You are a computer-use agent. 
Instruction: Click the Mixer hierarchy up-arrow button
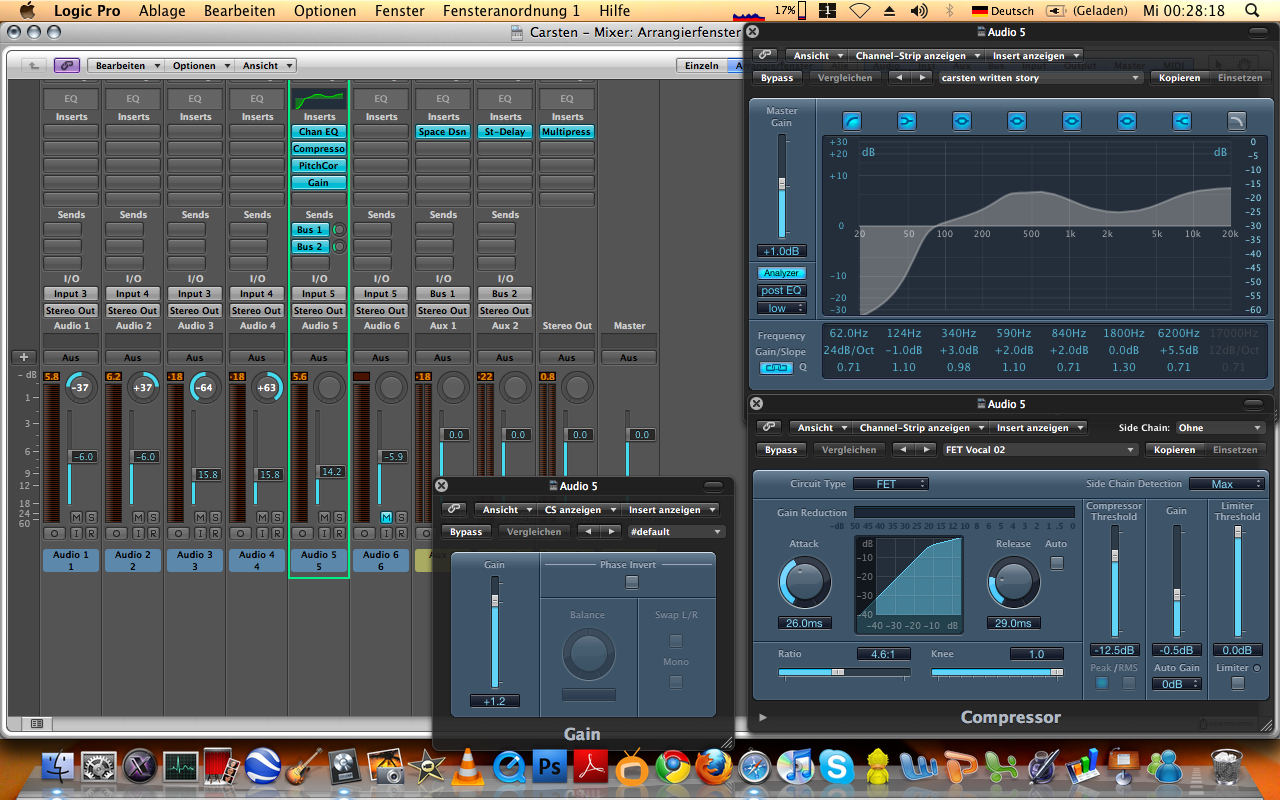click(x=34, y=65)
